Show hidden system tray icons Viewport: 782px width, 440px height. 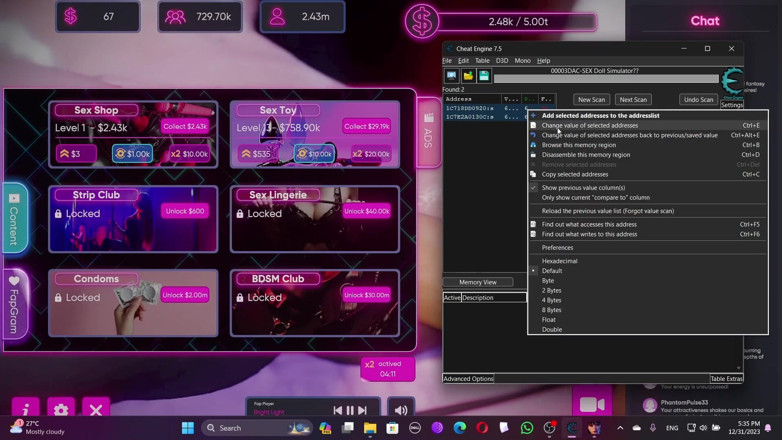coord(620,428)
